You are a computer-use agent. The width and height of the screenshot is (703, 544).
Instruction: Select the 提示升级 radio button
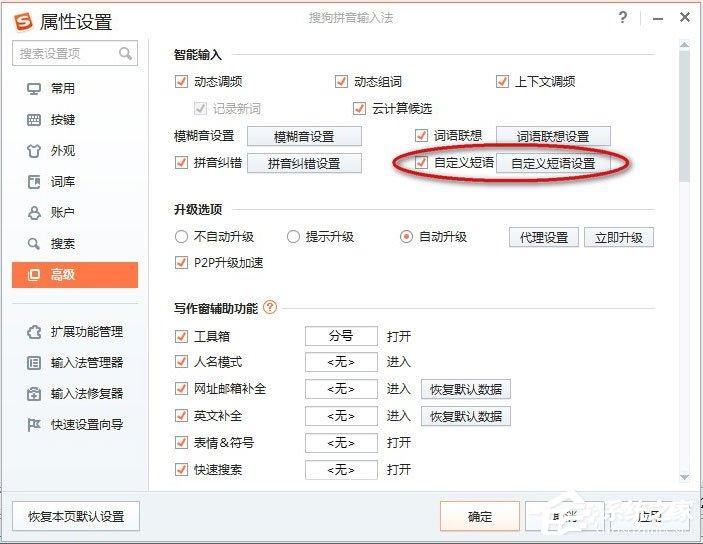[293, 236]
